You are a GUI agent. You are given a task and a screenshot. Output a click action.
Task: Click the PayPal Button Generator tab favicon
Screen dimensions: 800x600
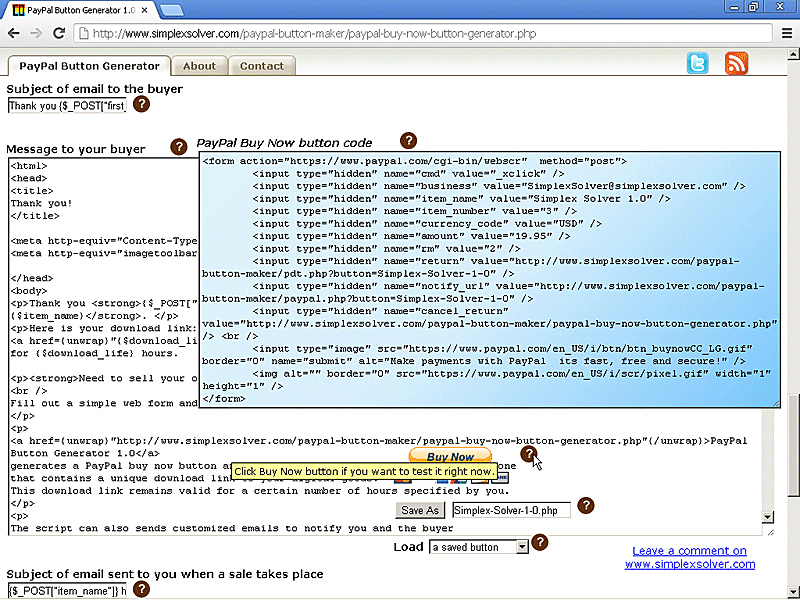(18, 10)
